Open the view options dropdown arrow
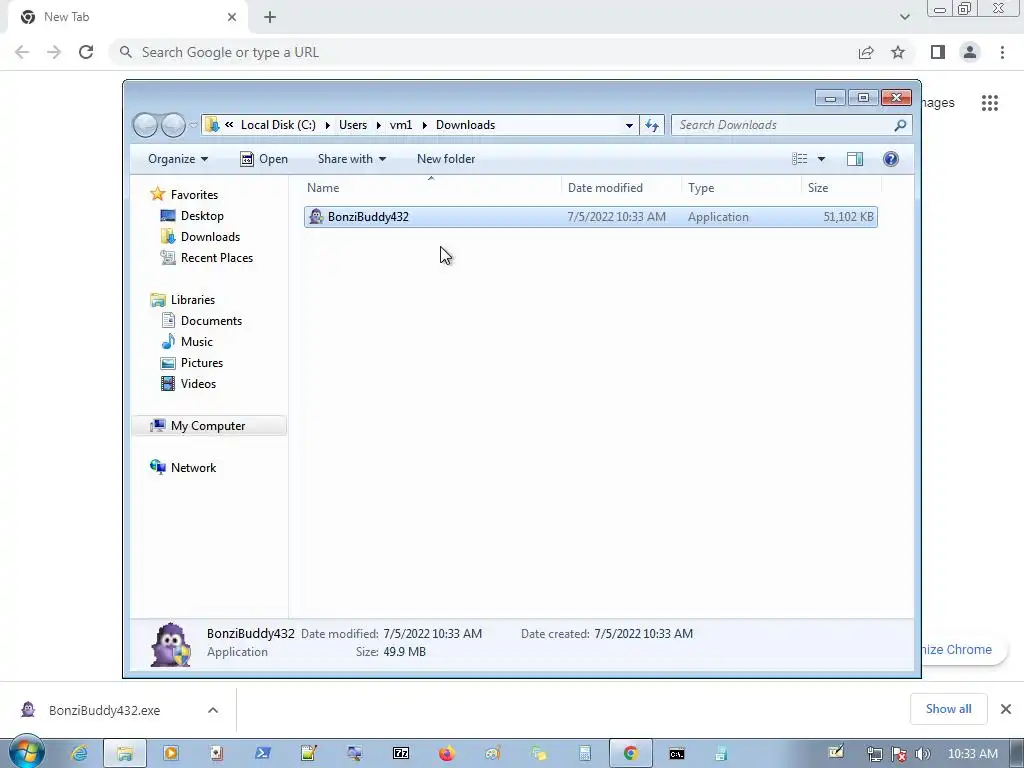Screen dimensions: 1024x768 (x=822, y=159)
